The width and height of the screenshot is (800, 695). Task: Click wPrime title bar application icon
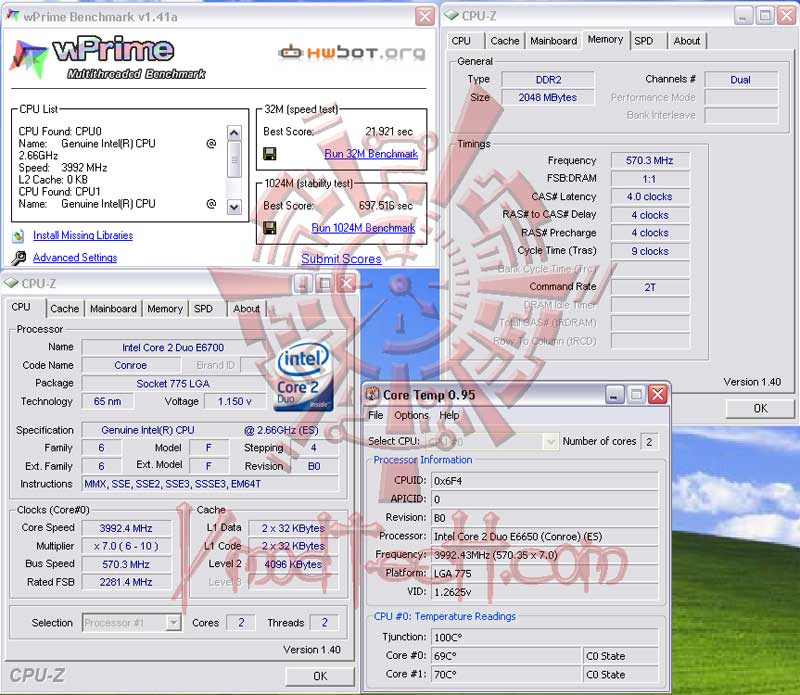(x=13, y=16)
